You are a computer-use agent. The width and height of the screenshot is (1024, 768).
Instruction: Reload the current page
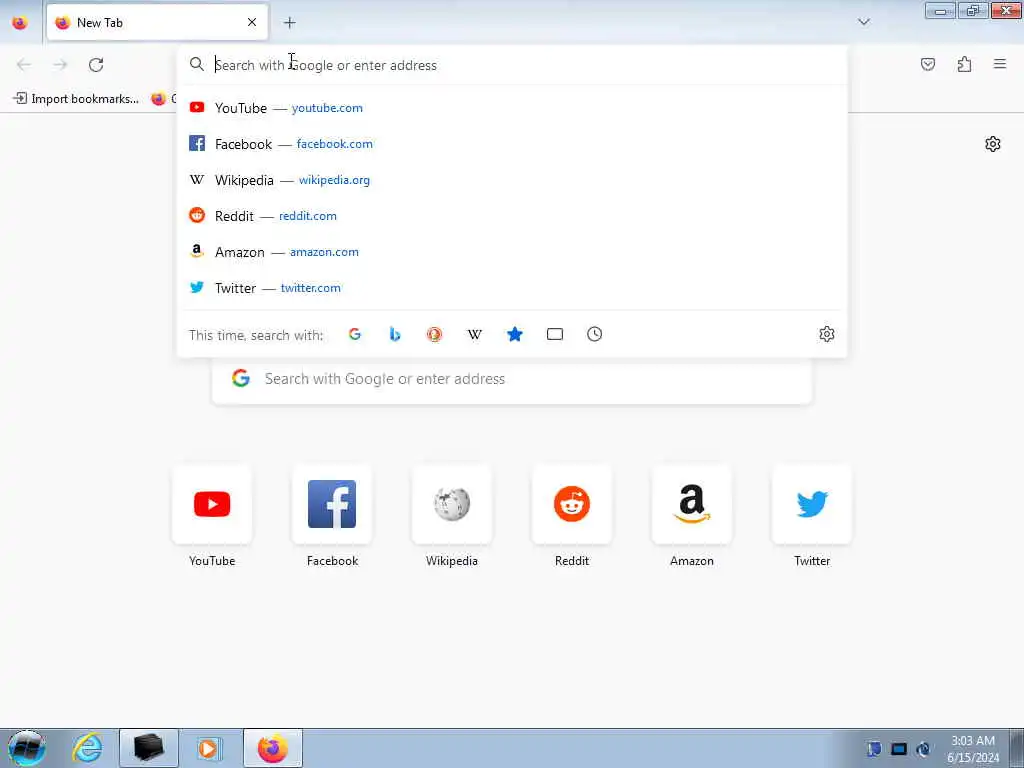[x=96, y=64]
